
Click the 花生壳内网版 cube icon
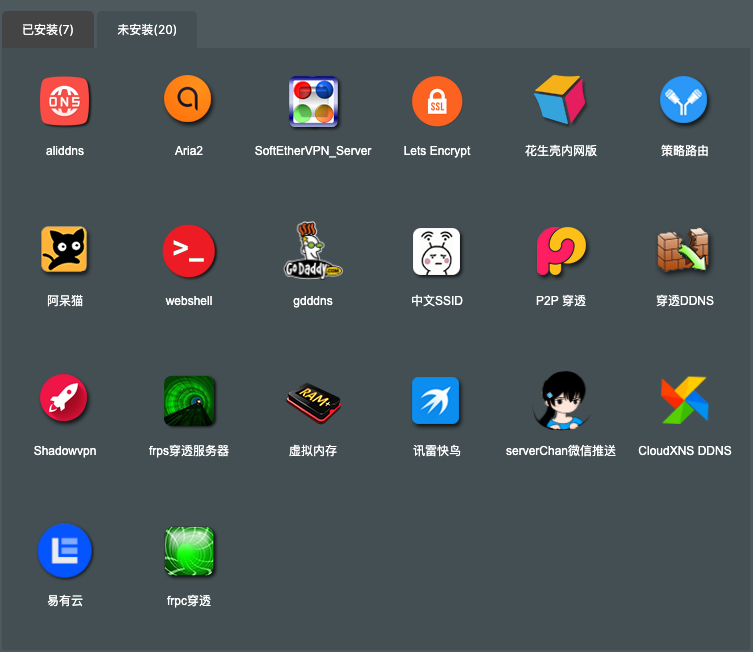pos(560,99)
